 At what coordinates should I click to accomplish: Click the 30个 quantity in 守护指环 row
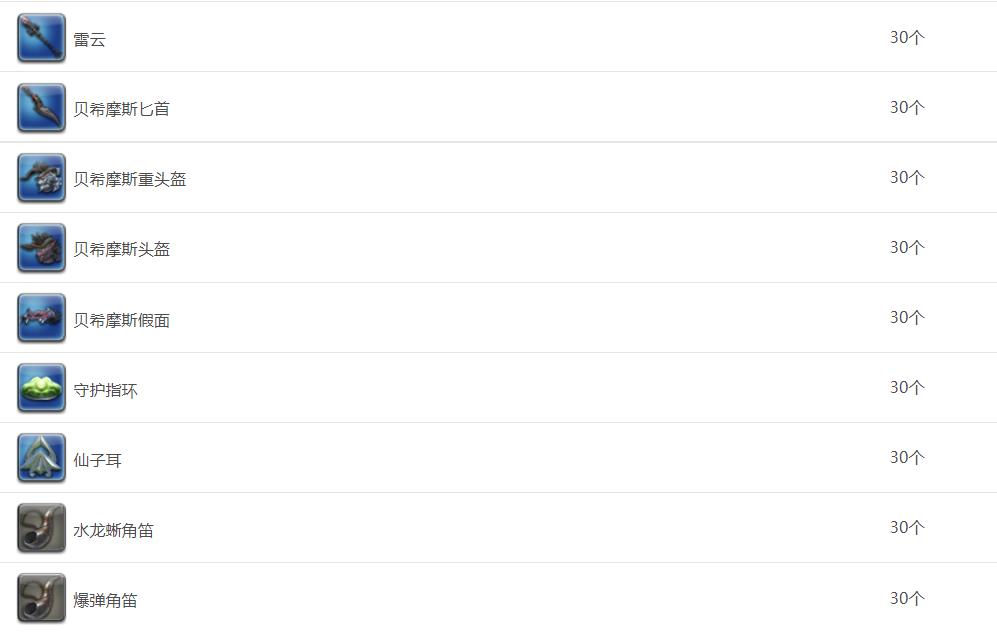coord(907,387)
